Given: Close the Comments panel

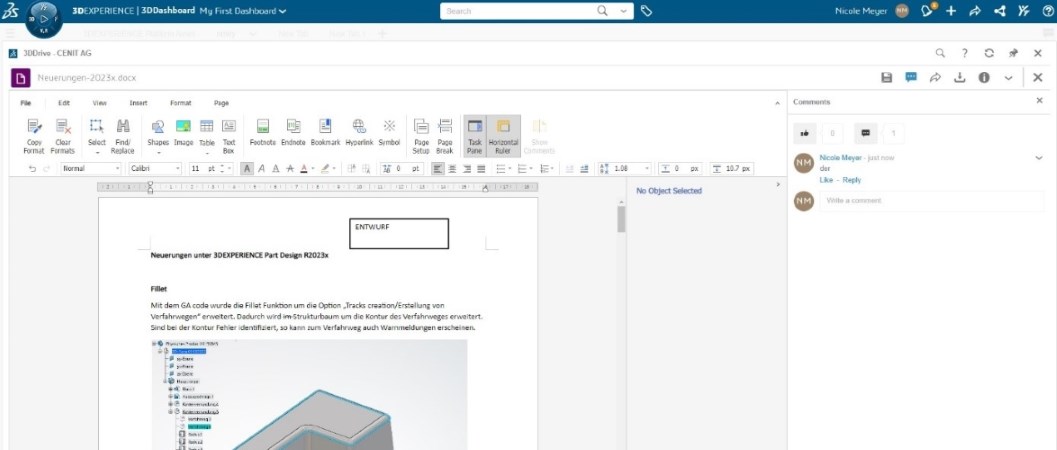Looking at the screenshot, I should (1039, 100).
